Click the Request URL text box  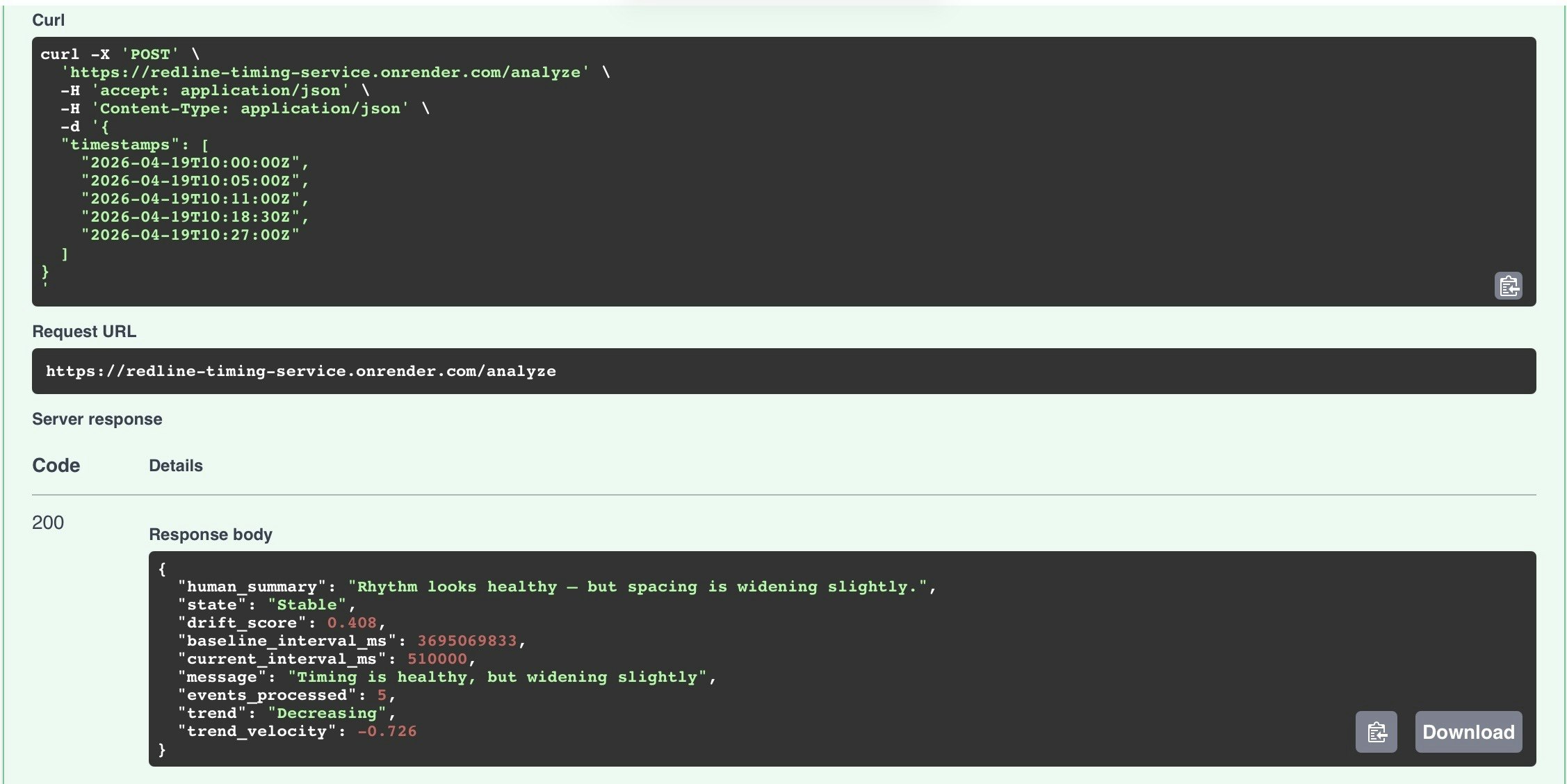click(783, 371)
